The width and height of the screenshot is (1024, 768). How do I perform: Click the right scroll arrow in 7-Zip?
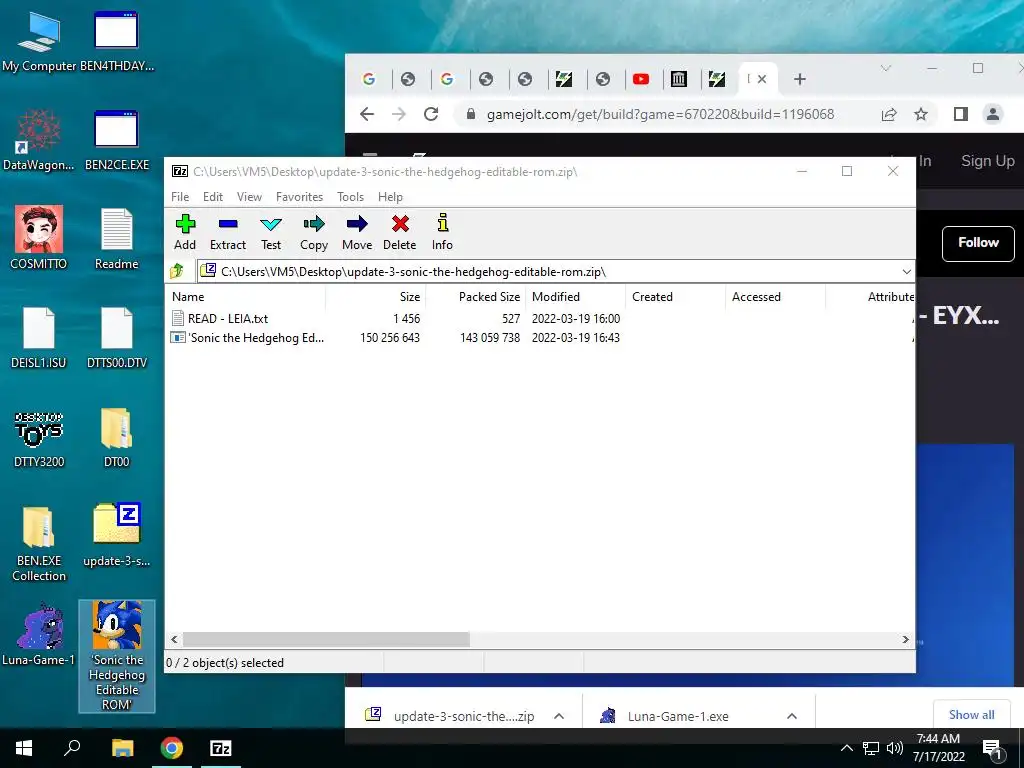[x=905, y=639]
